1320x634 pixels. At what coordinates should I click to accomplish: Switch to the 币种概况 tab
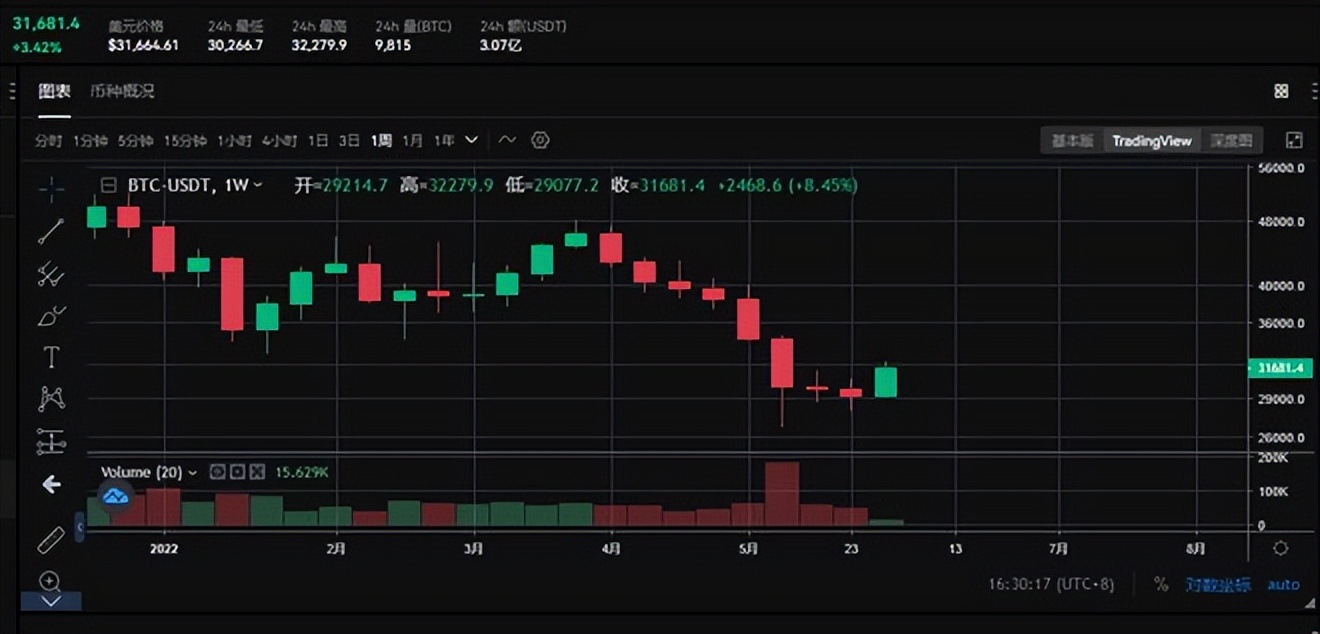click(120, 91)
